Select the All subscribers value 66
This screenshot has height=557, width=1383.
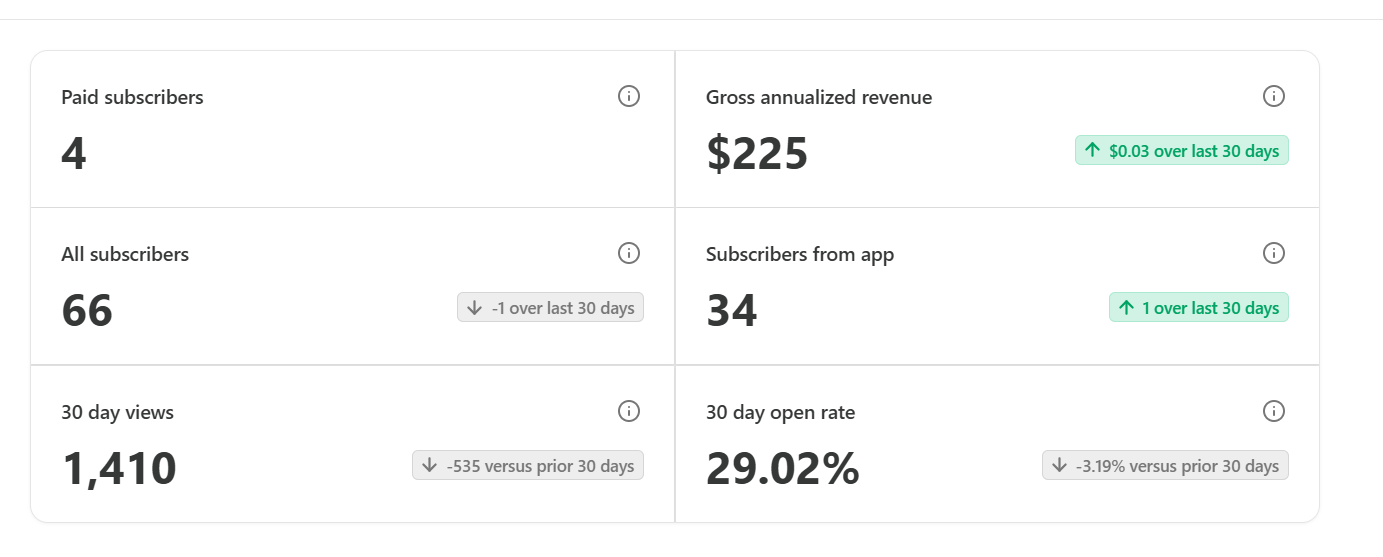click(x=87, y=310)
